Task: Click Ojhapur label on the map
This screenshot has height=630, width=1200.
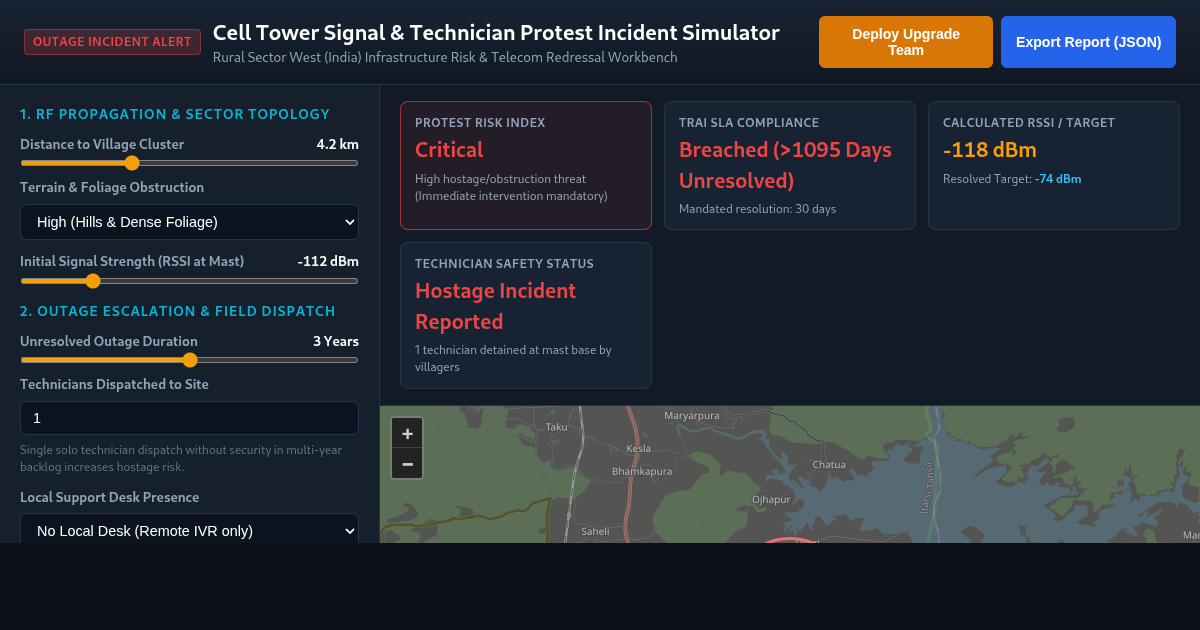Action: click(771, 499)
